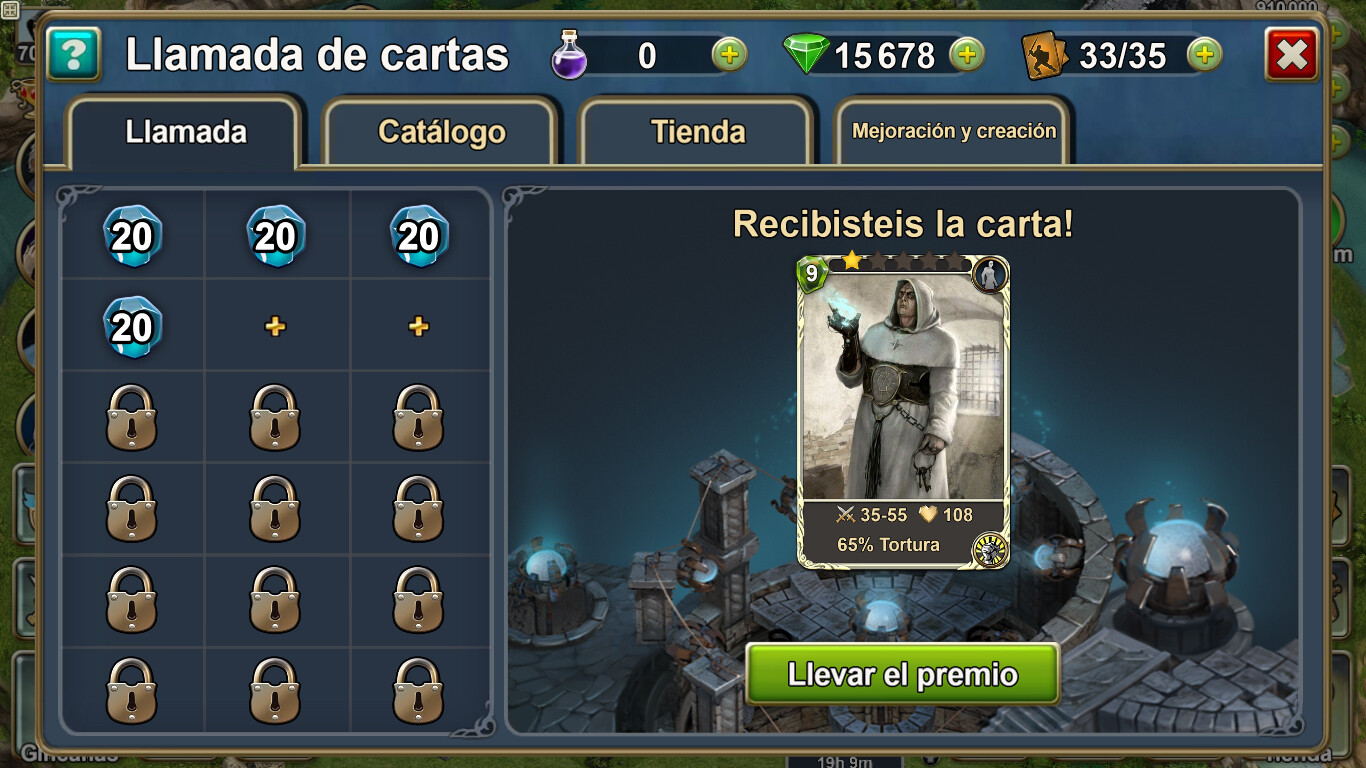The width and height of the screenshot is (1366, 768).
Task: Select the first 20-crystal call slot
Action: coord(132,236)
